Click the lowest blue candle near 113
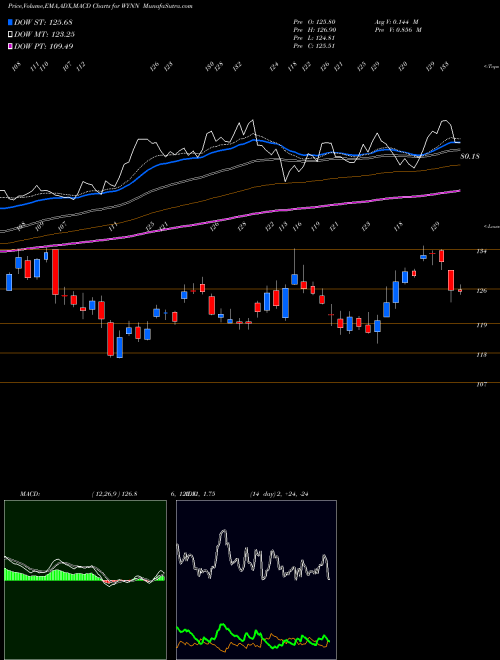Screen dimensions: 500x660 (x=120, y=347)
